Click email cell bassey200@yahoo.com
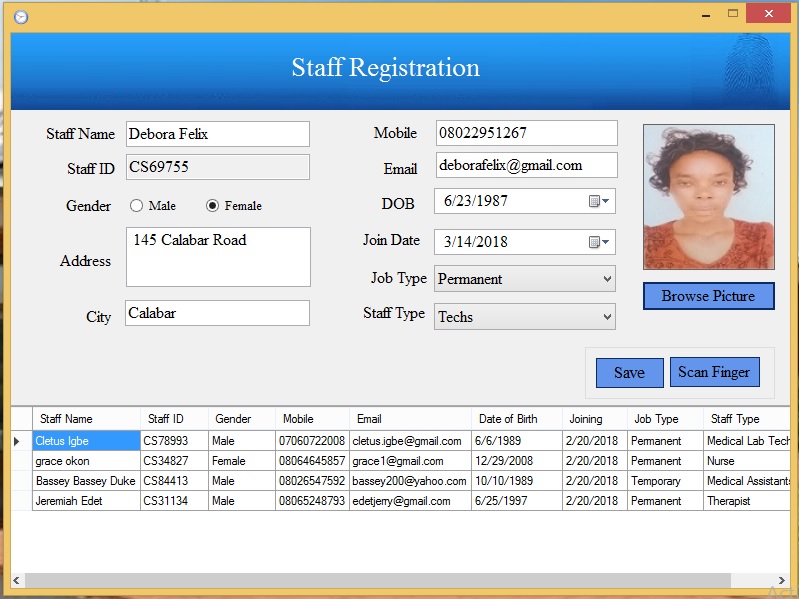The width and height of the screenshot is (799, 599). pos(410,481)
